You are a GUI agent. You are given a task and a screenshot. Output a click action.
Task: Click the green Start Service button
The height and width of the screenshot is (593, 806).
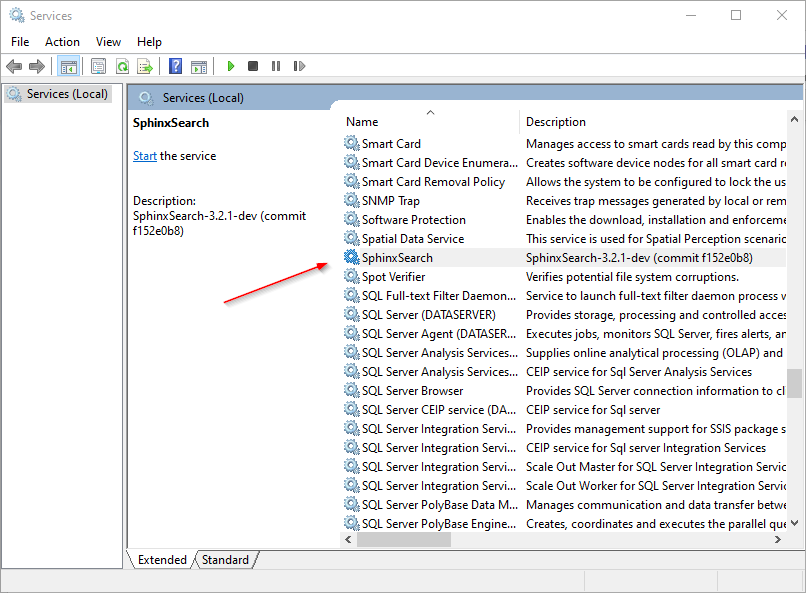(231, 66)
